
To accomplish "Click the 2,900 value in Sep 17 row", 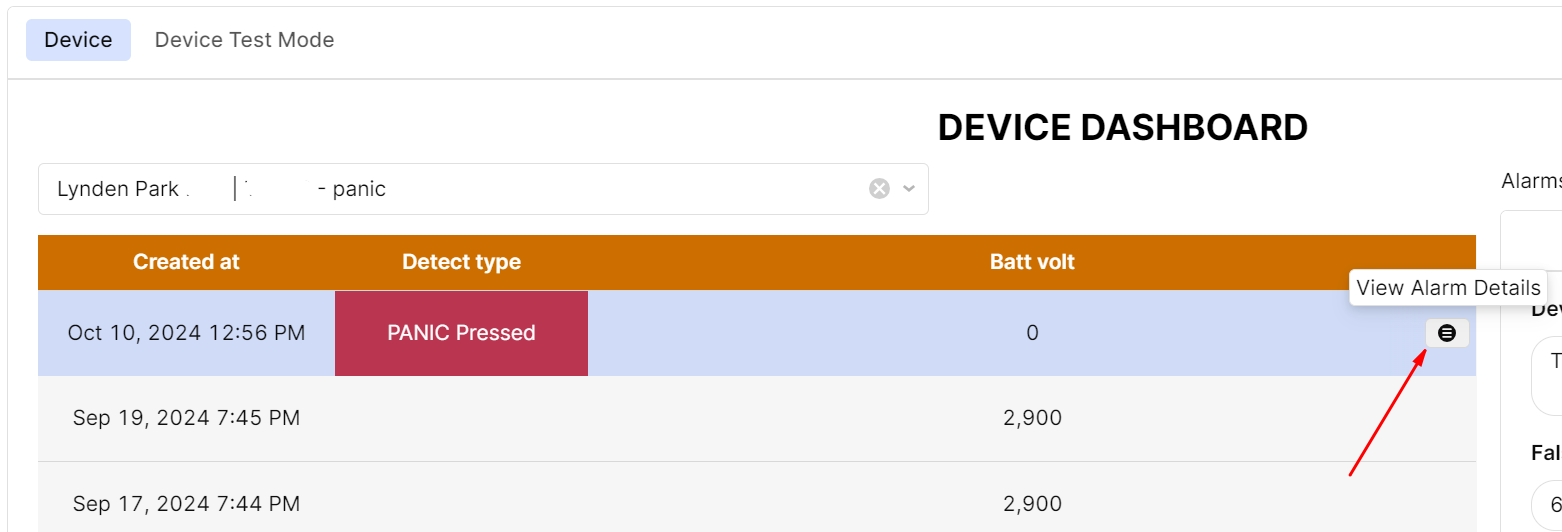I will point(1032,503).
